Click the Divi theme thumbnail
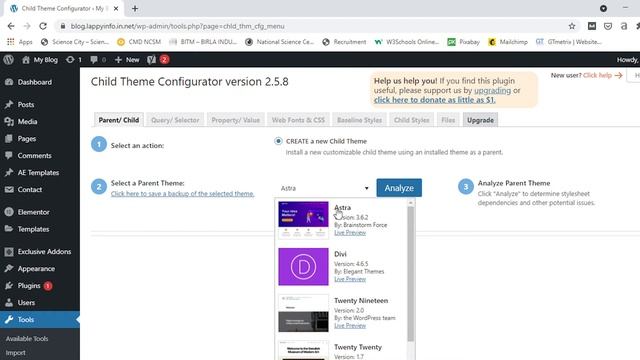 303,267
